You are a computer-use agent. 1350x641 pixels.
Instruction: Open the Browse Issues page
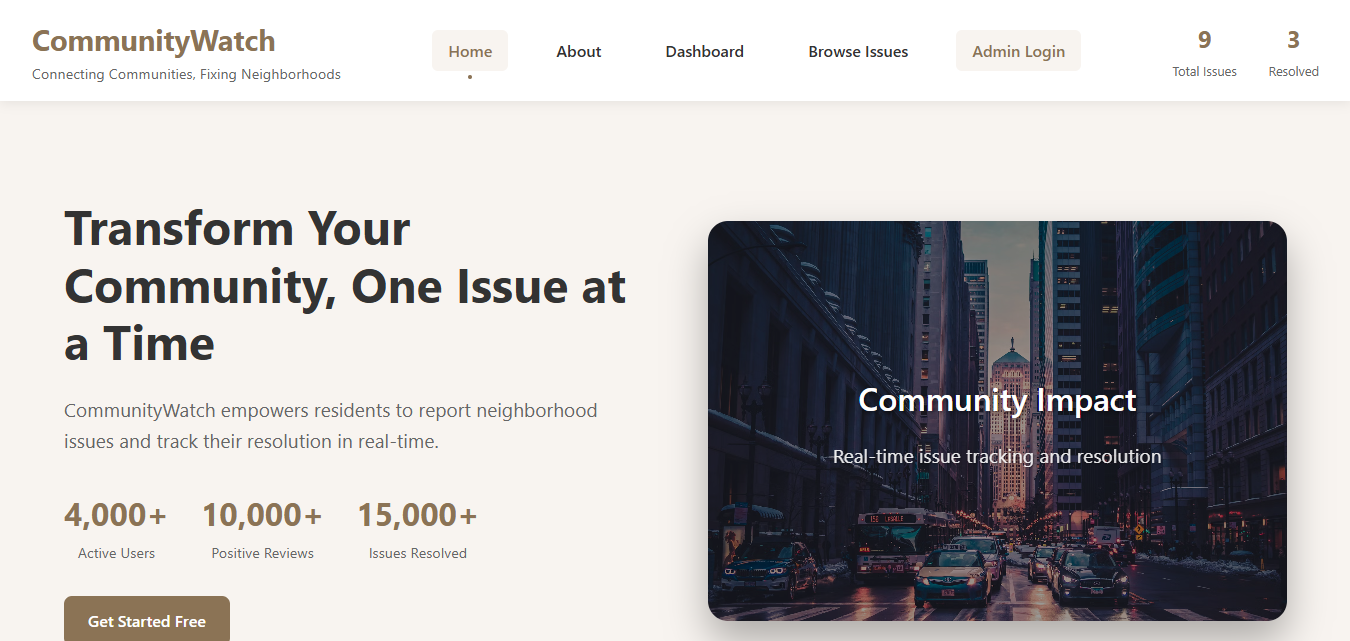(x=857, y=51)
